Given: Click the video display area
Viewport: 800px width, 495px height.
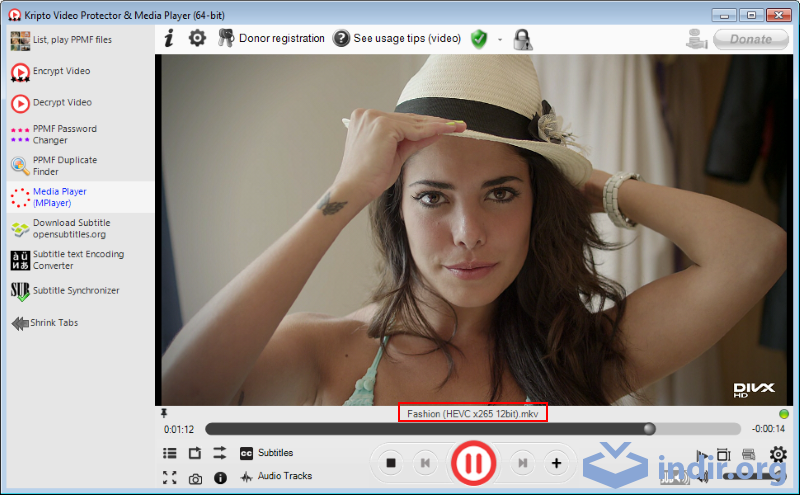Looking at the screenshot, I should [474, 230].
